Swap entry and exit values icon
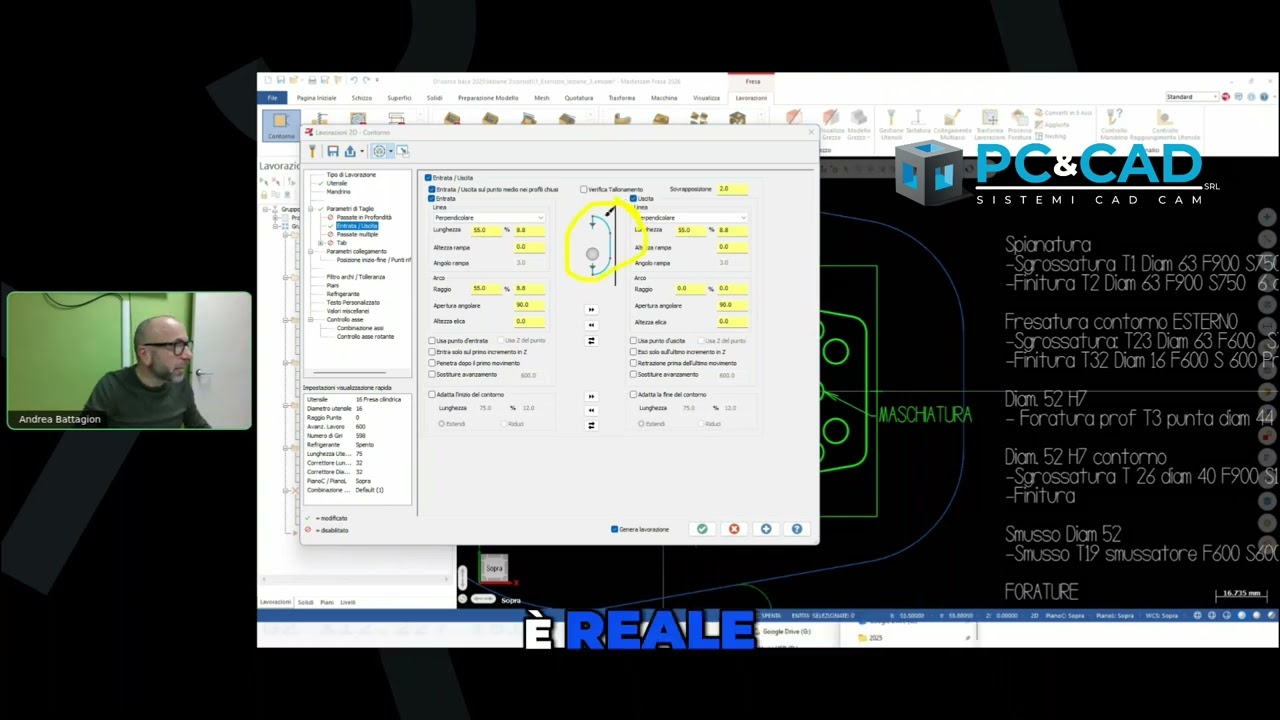The width and height of the screenshot is (1280, 720). [591, 341]
